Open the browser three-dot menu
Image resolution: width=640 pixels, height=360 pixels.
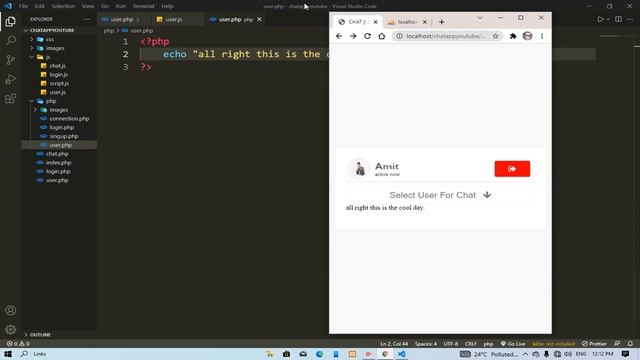coord(542,36)
